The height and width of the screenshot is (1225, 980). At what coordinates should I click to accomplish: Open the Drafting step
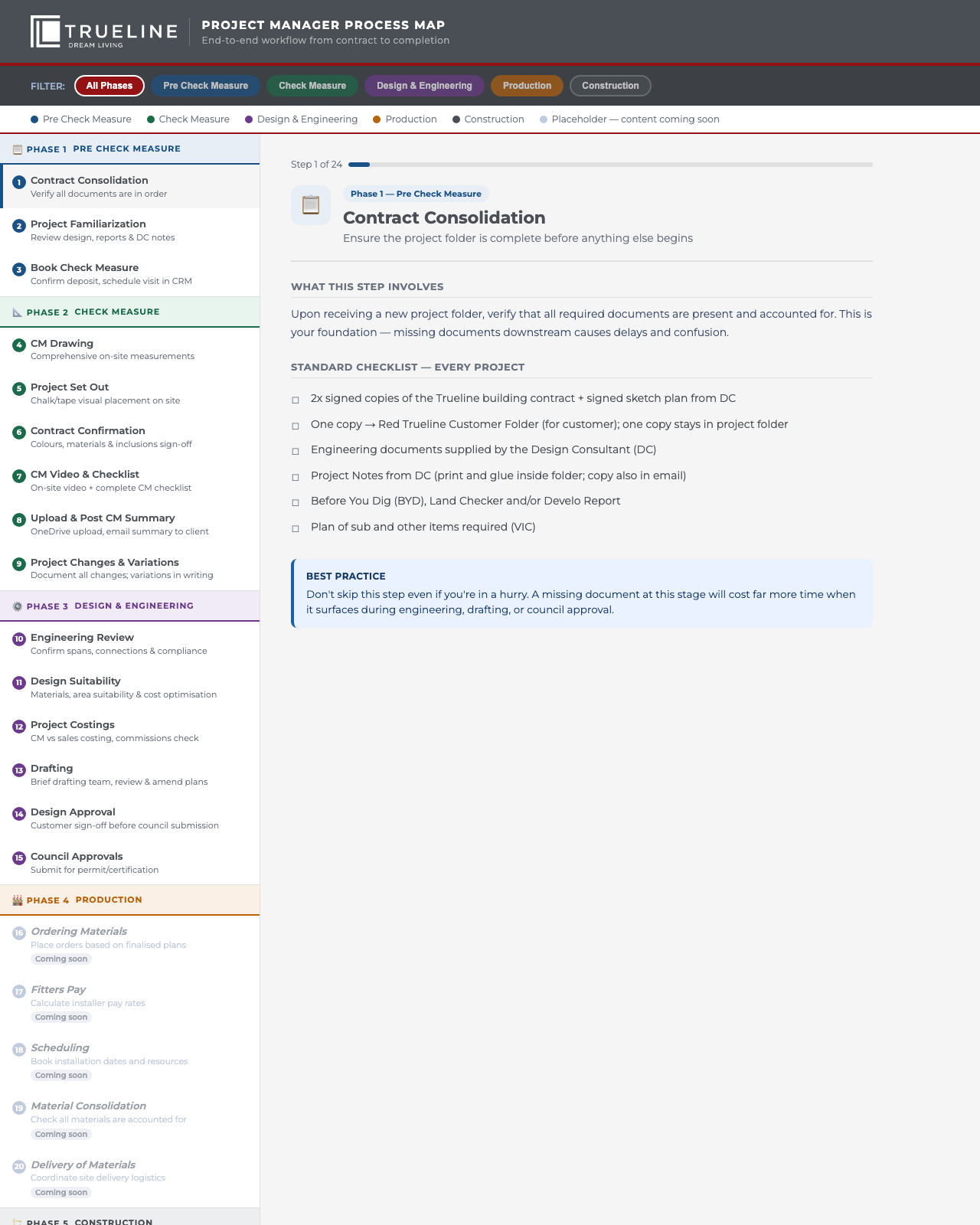pos(129,775)
